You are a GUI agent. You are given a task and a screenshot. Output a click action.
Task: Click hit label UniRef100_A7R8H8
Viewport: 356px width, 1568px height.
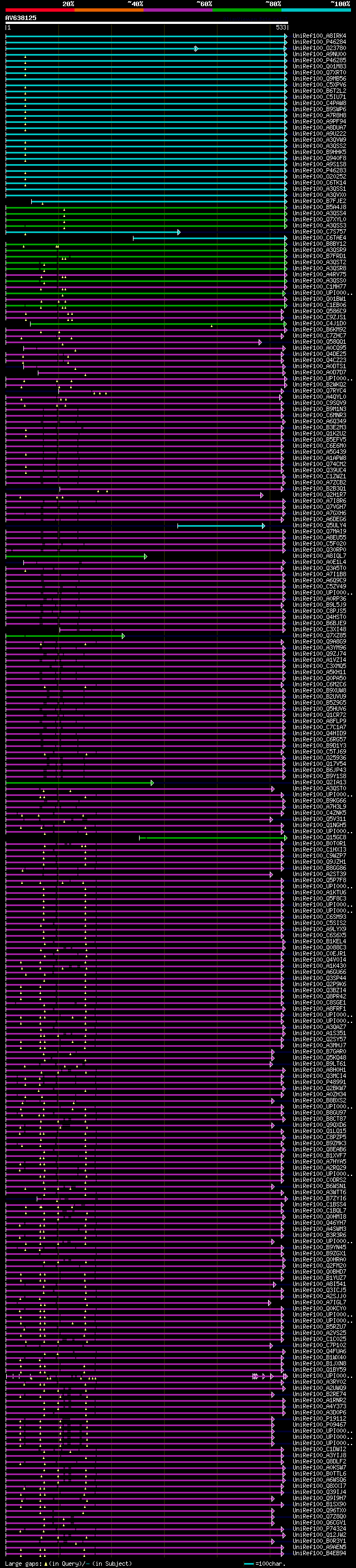tap(319, 115)
